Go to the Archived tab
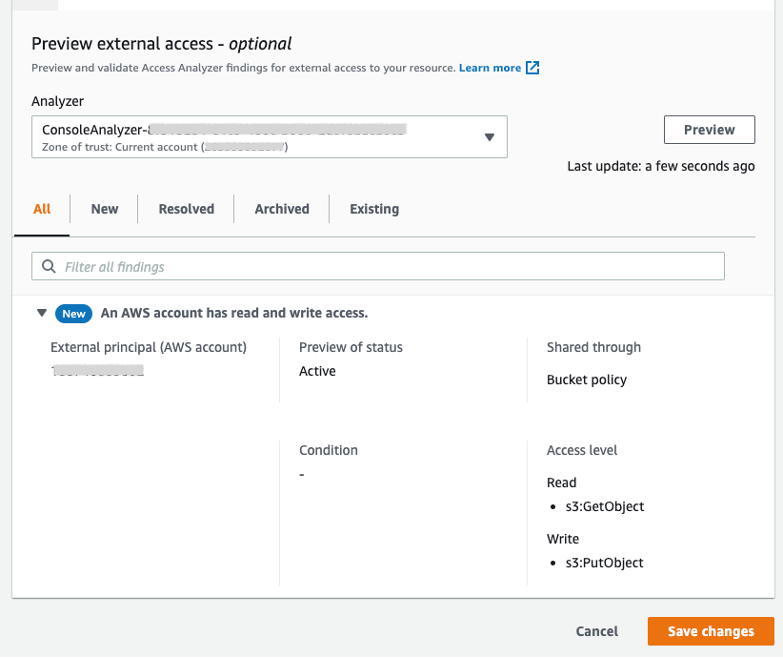 point(282,209)
